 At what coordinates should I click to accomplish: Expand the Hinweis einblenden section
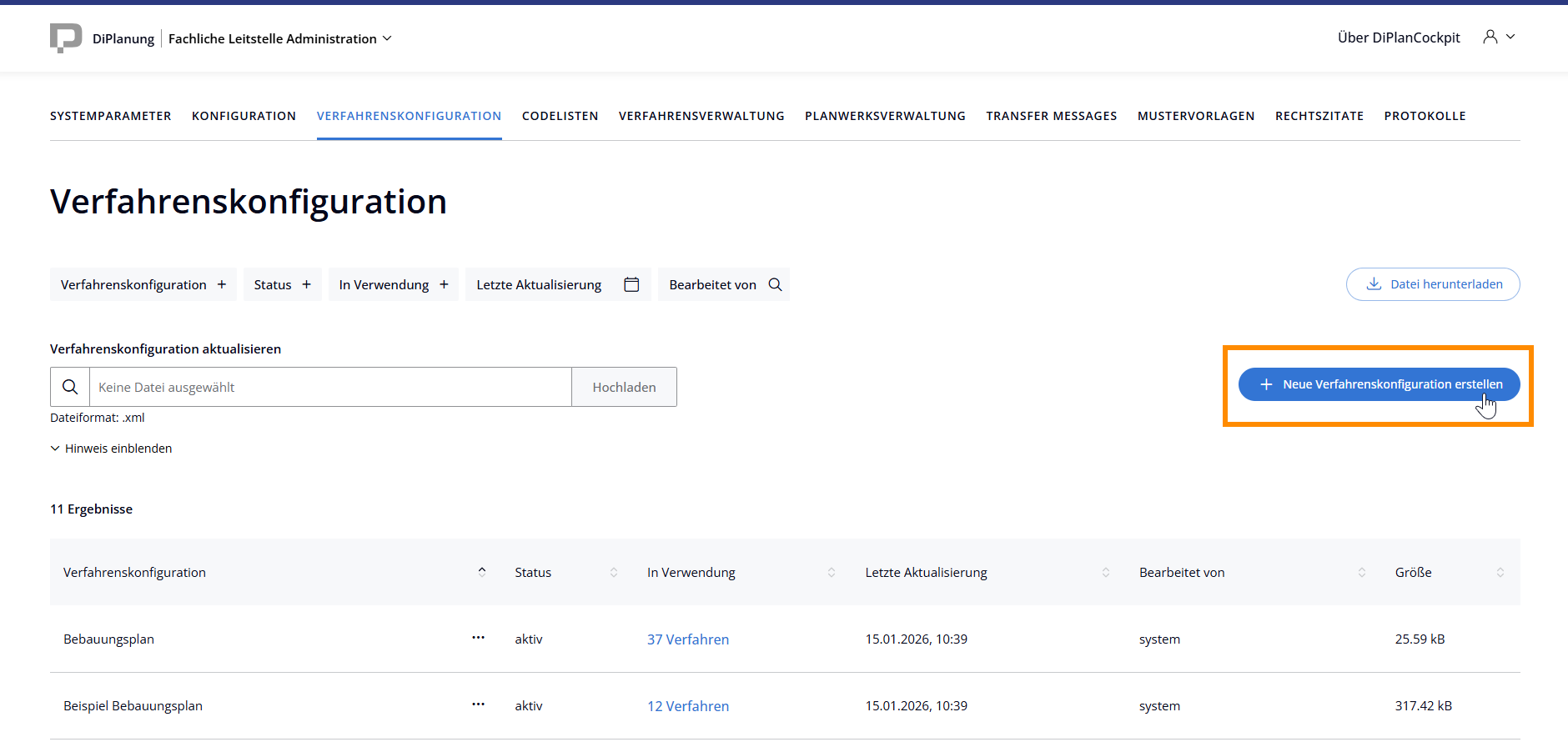(111, 449)
